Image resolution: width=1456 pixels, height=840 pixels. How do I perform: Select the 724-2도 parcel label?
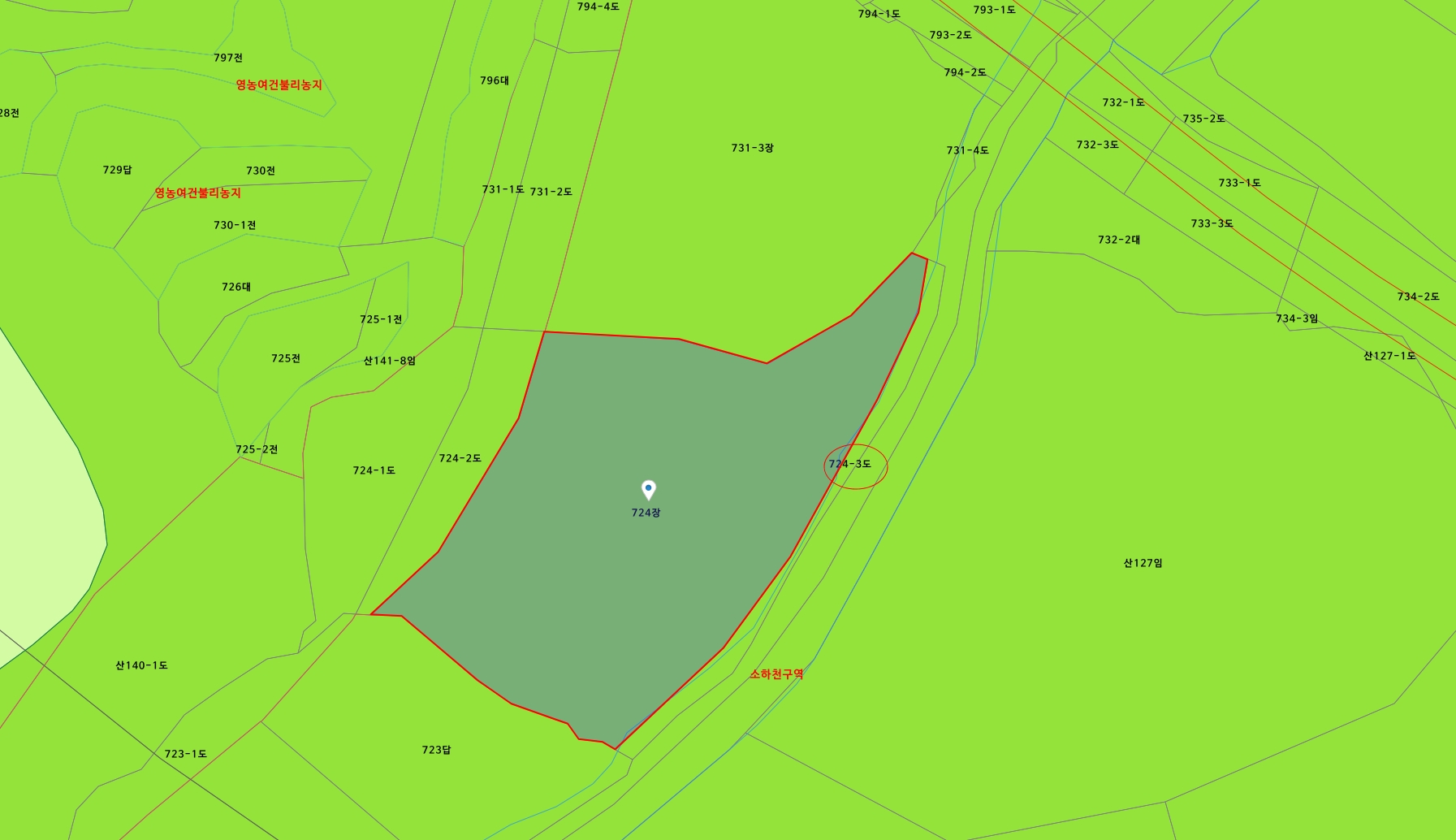pos(460,458)
